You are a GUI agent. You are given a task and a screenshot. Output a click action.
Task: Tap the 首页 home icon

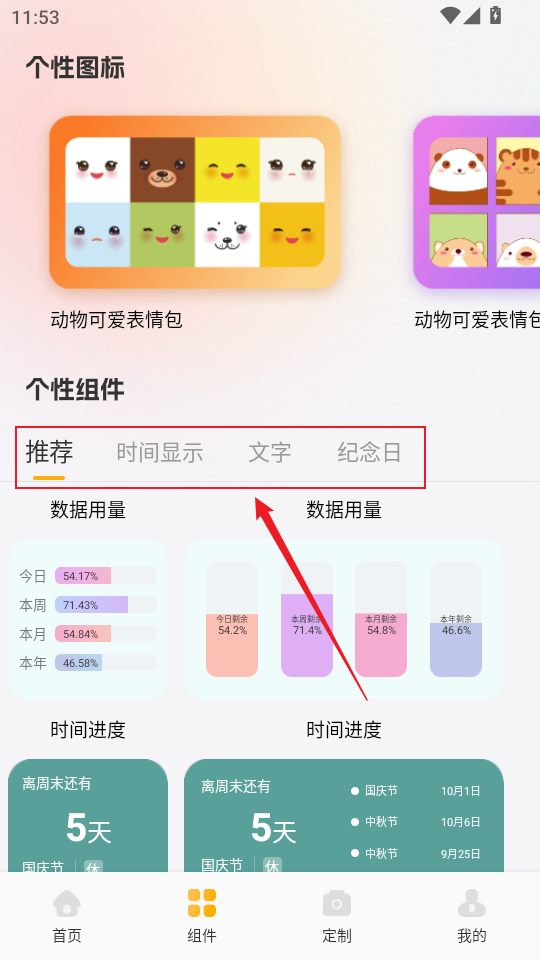pyautogui.click(x=67, y=904)
